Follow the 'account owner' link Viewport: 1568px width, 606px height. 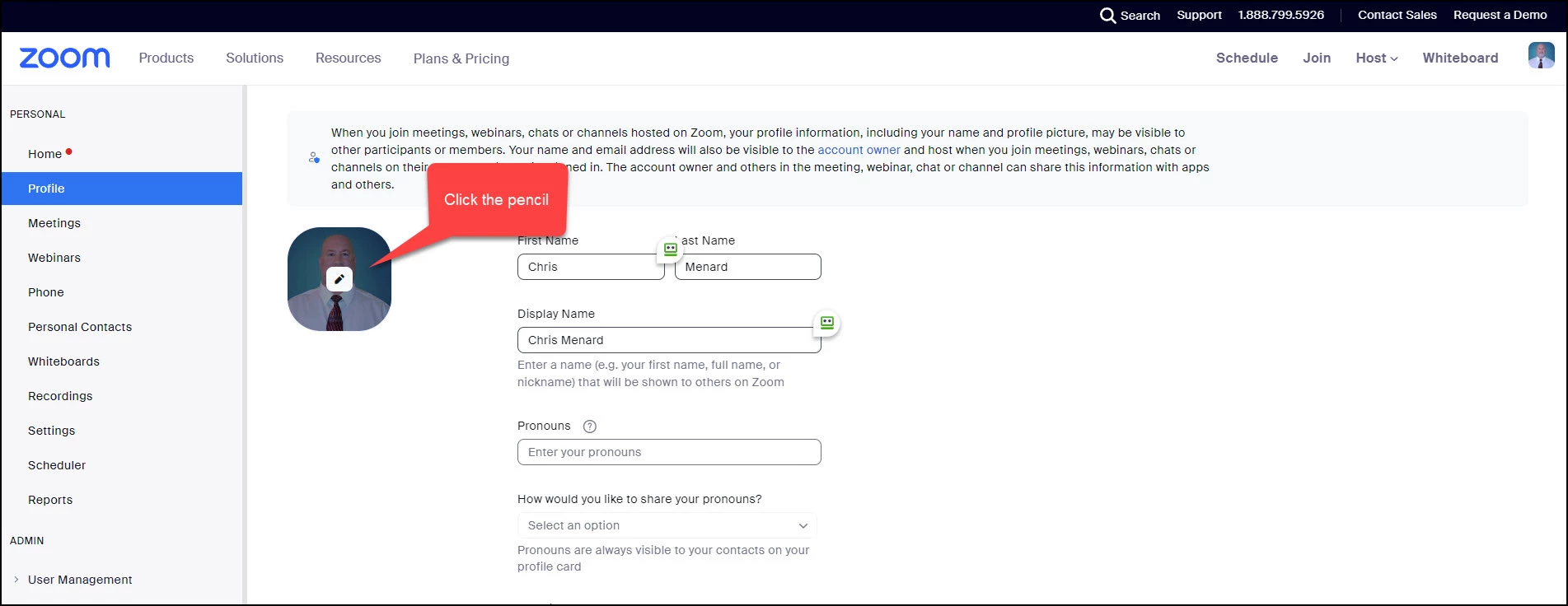point(859,150)
